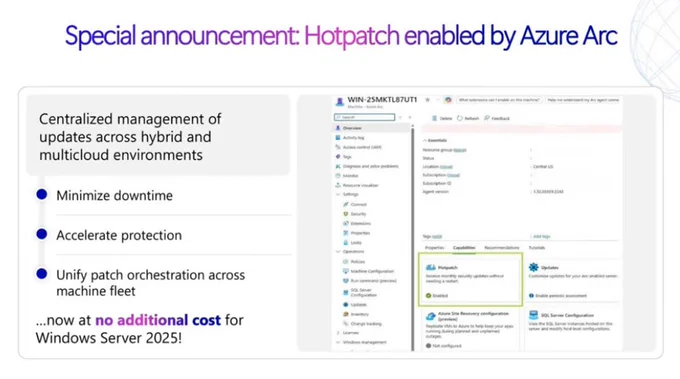
Task: Click the machine icon beside WIN-25MKTL87UT1
Action: tap(340, 102)
